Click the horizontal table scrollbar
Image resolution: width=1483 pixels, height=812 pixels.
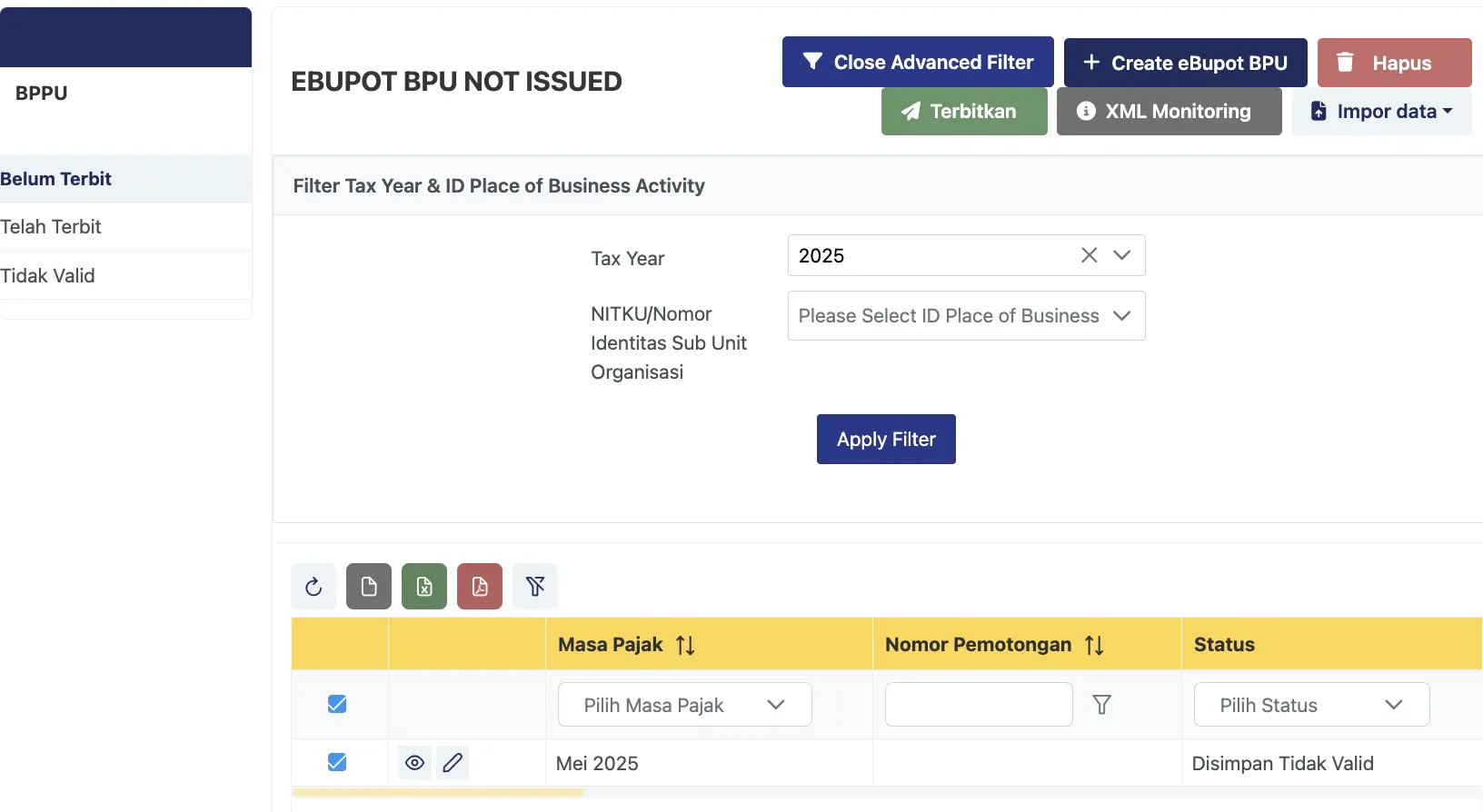[x=438, y=793]
